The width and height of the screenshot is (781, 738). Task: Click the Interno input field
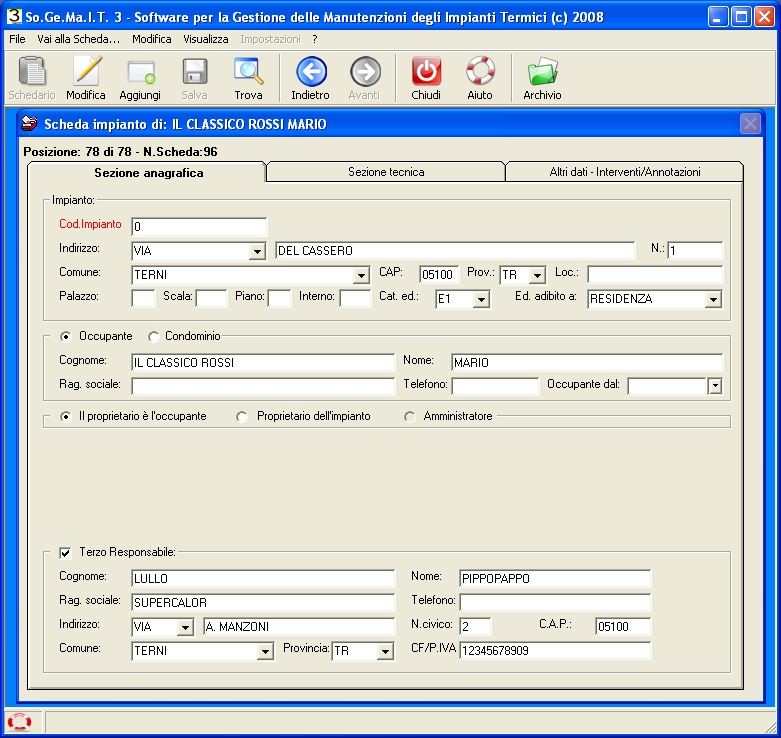(355, 299)
